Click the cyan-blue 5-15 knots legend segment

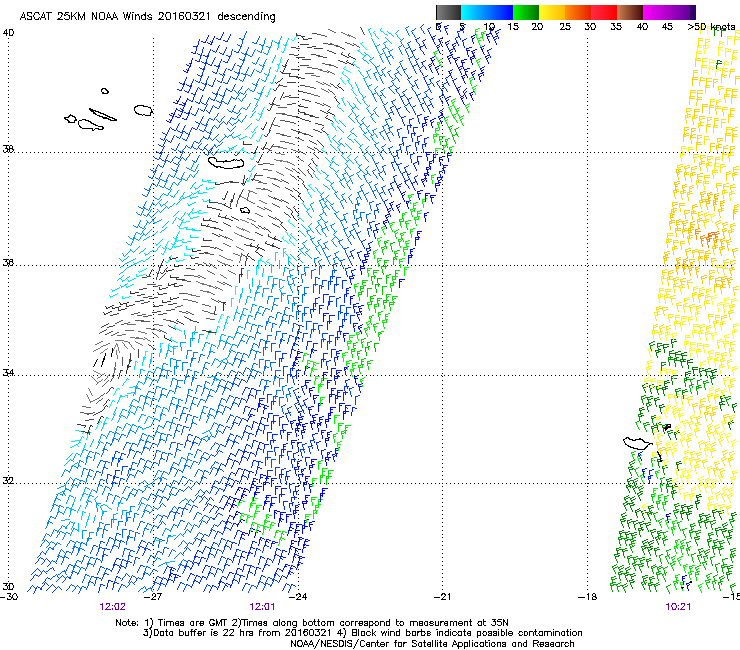point(487,12)
